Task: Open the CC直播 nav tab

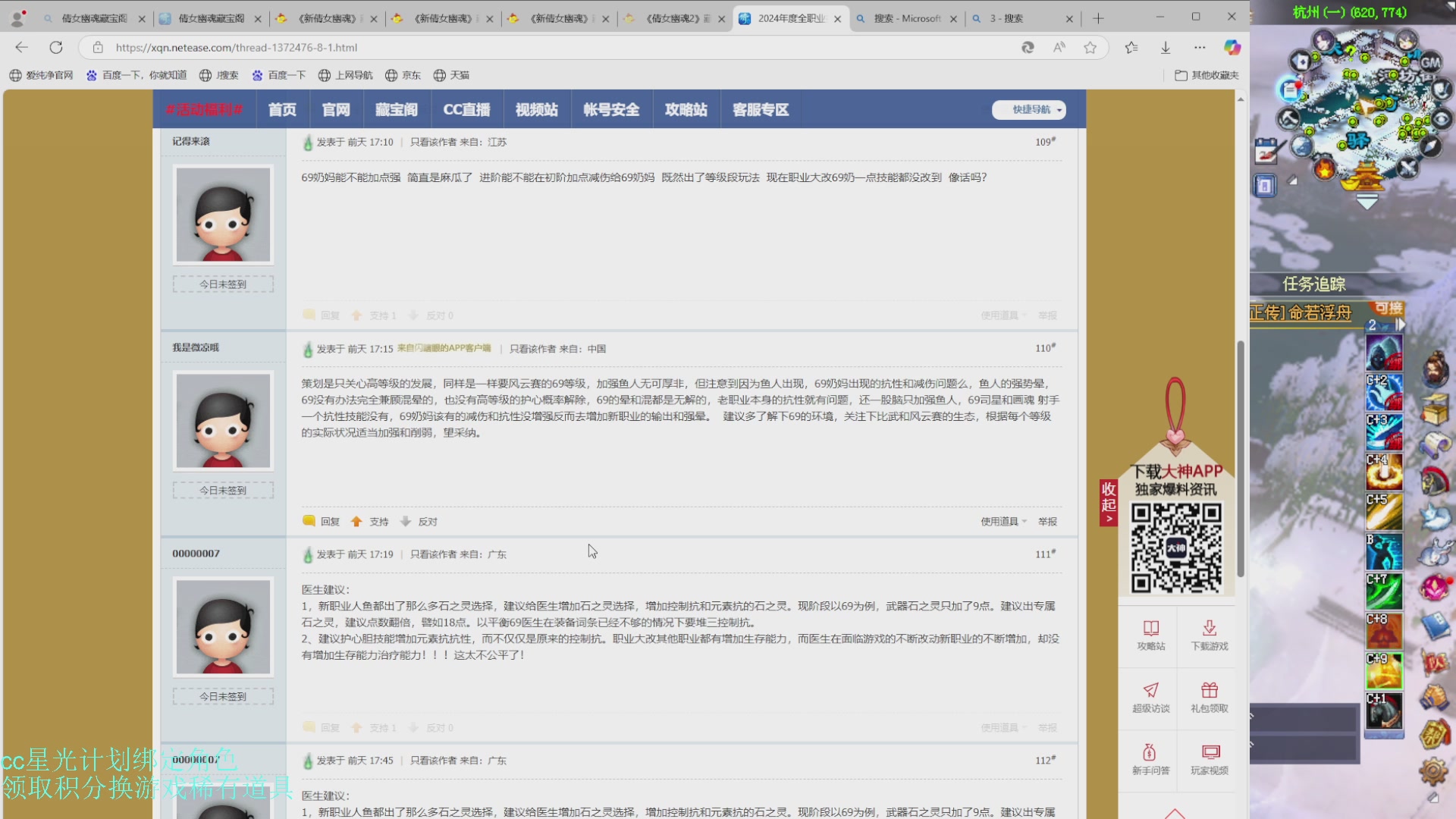Action: tap(466, 110)
